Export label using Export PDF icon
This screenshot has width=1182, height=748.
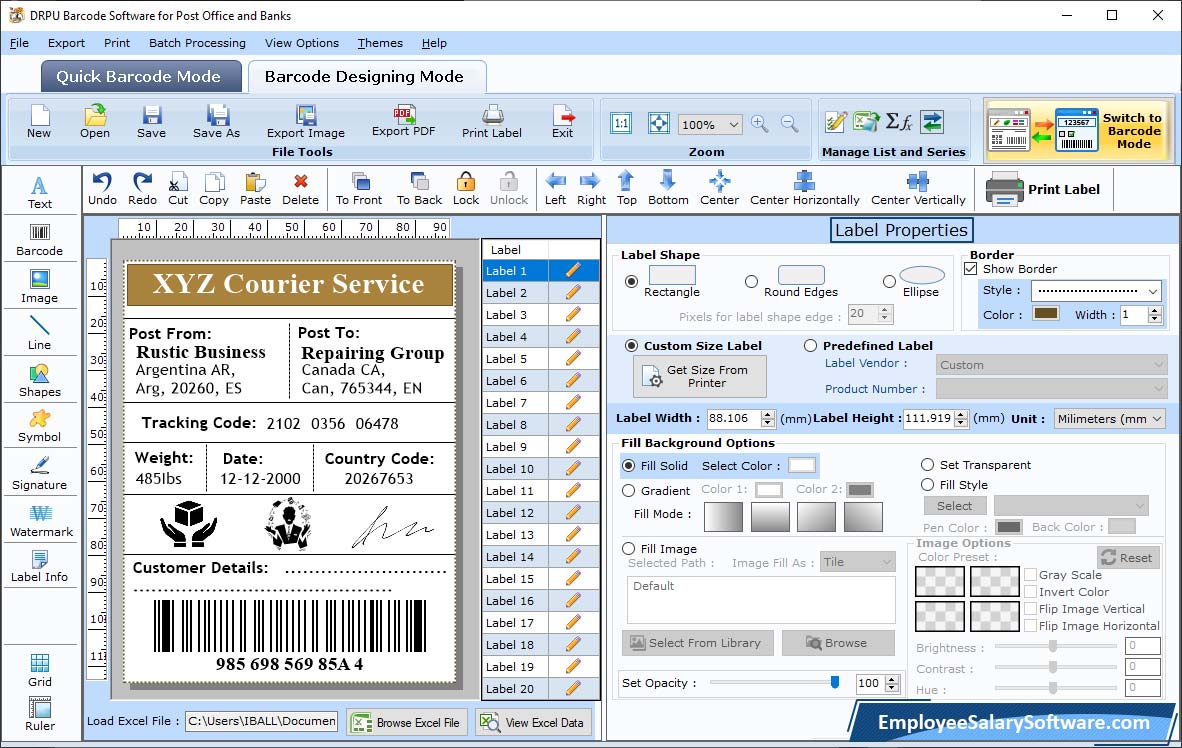(403, 121)
